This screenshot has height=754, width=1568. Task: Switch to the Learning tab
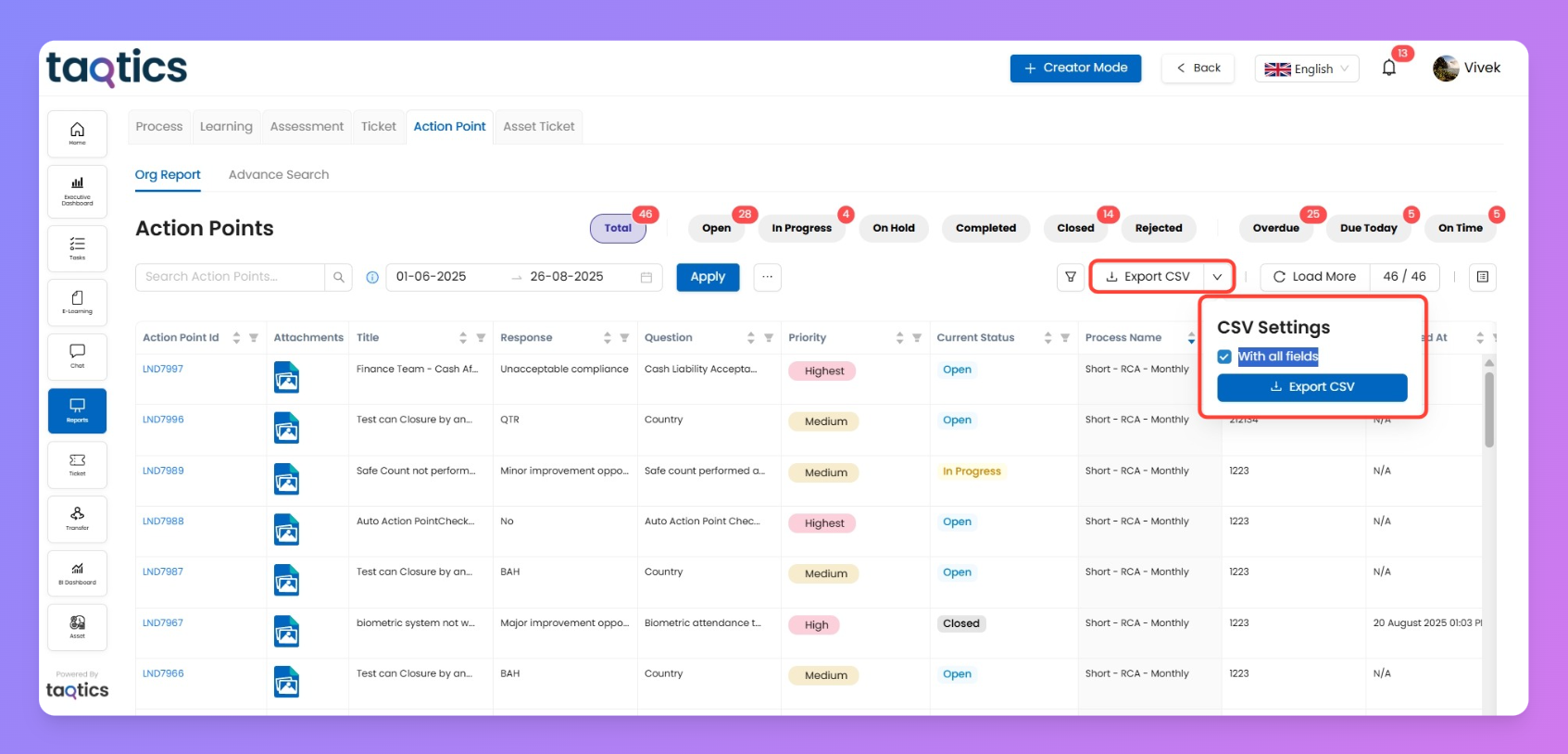226,126
